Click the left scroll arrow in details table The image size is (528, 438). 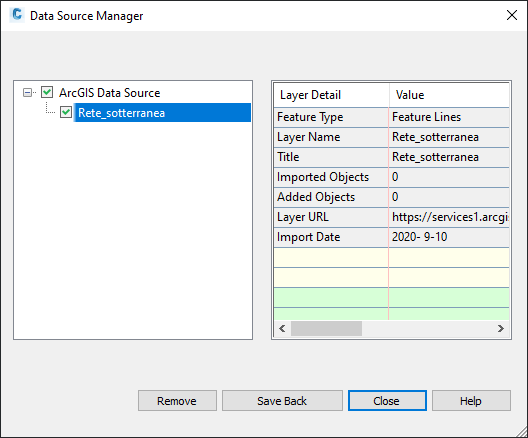(282, 328)
